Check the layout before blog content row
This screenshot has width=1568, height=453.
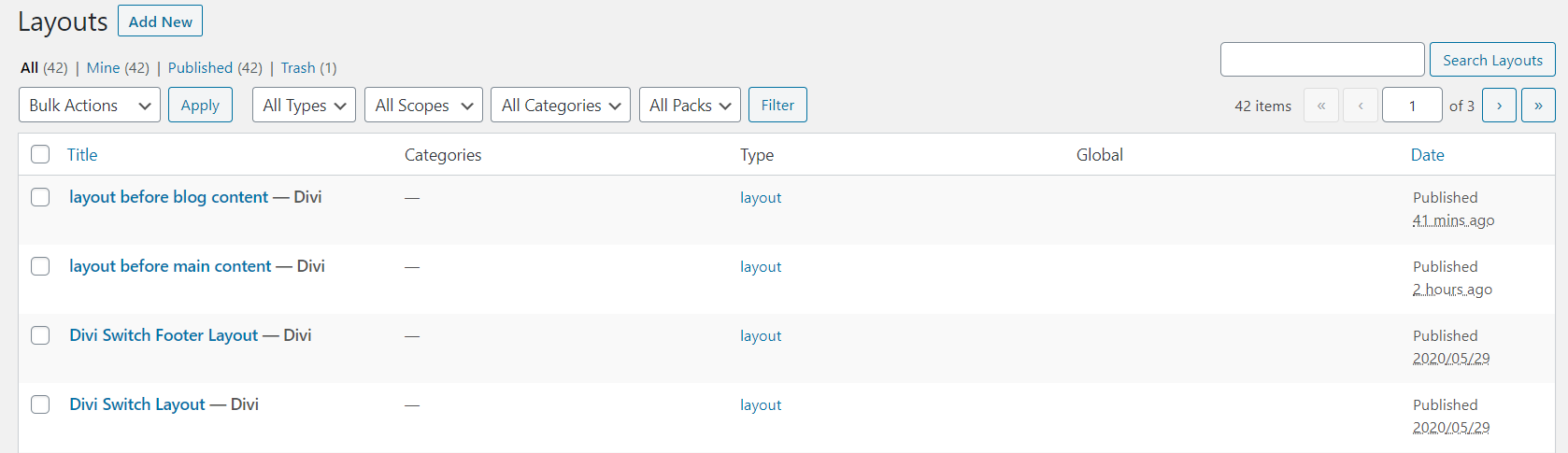click(40, 197)
